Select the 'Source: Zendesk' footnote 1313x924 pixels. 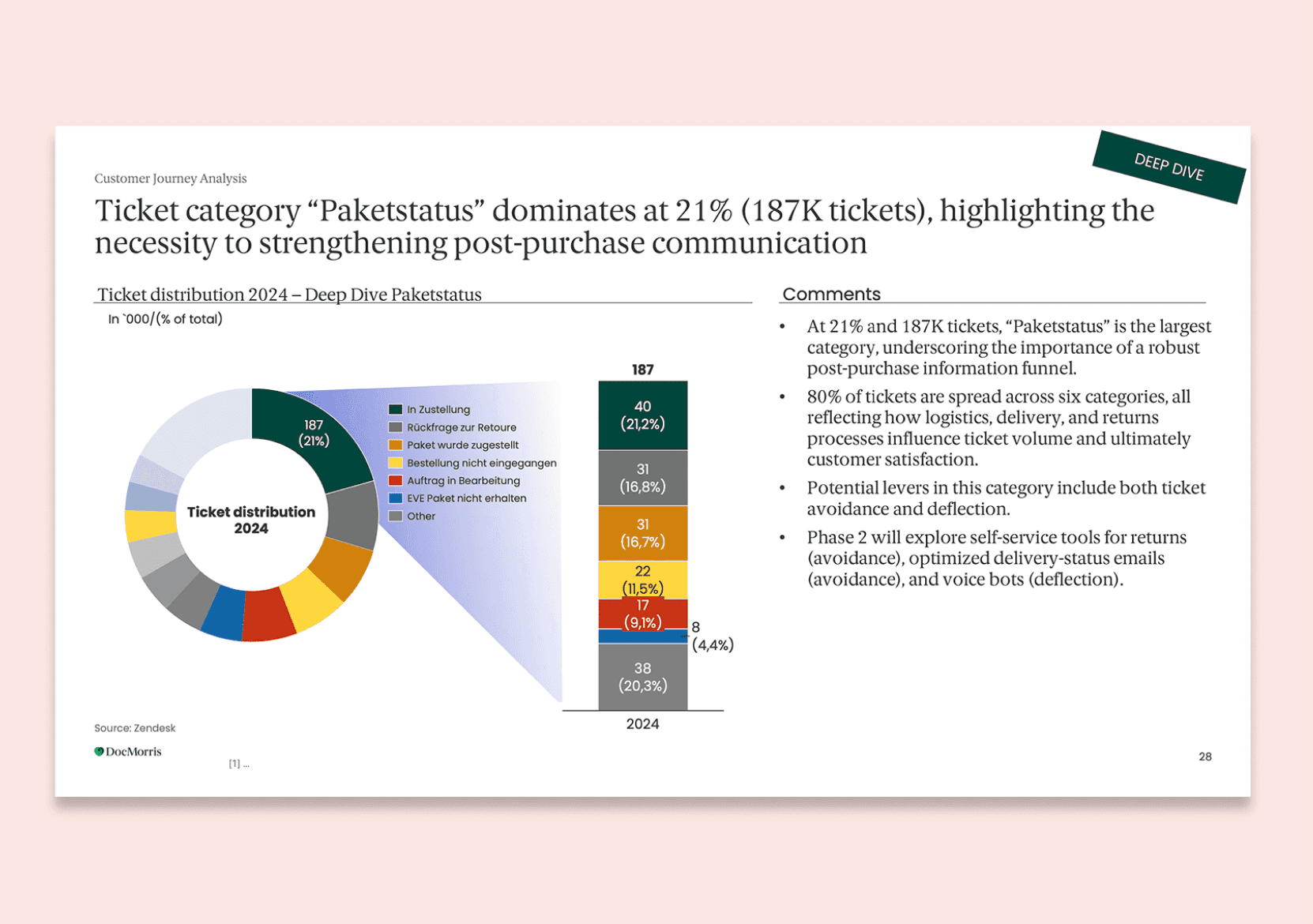[134, 728]
